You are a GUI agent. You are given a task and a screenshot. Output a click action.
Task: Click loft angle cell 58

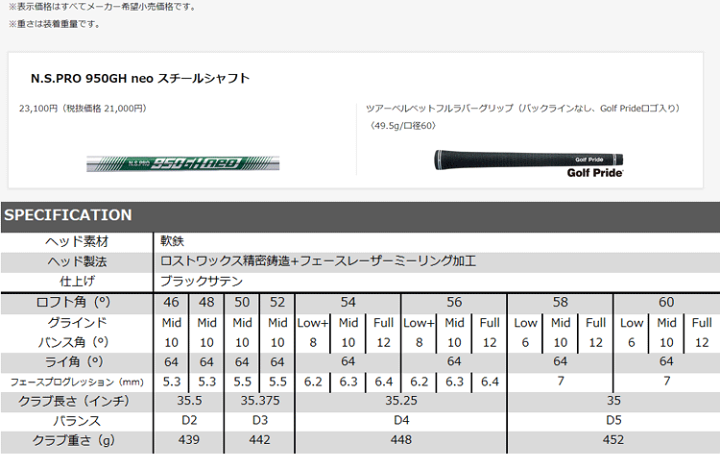560,302
